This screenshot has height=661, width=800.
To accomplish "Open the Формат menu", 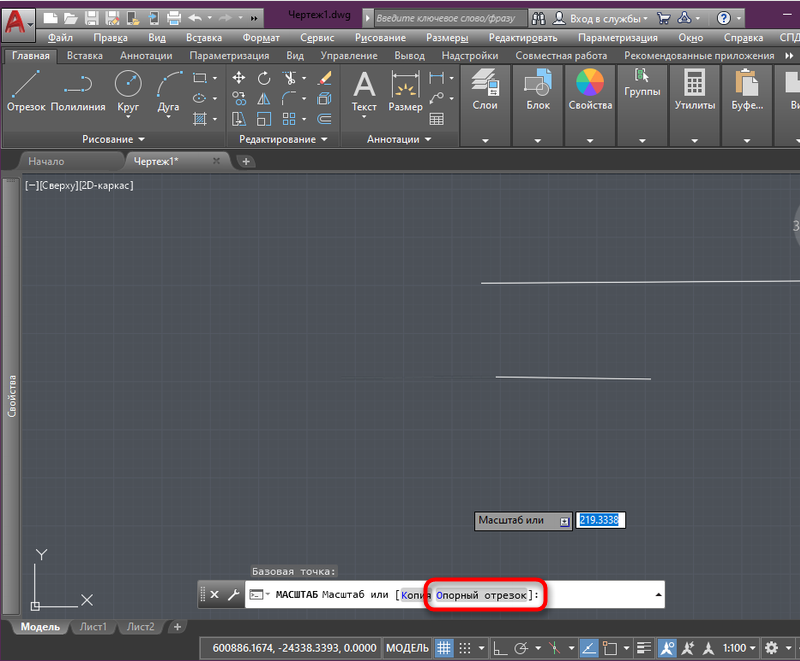I will (261, 37).
